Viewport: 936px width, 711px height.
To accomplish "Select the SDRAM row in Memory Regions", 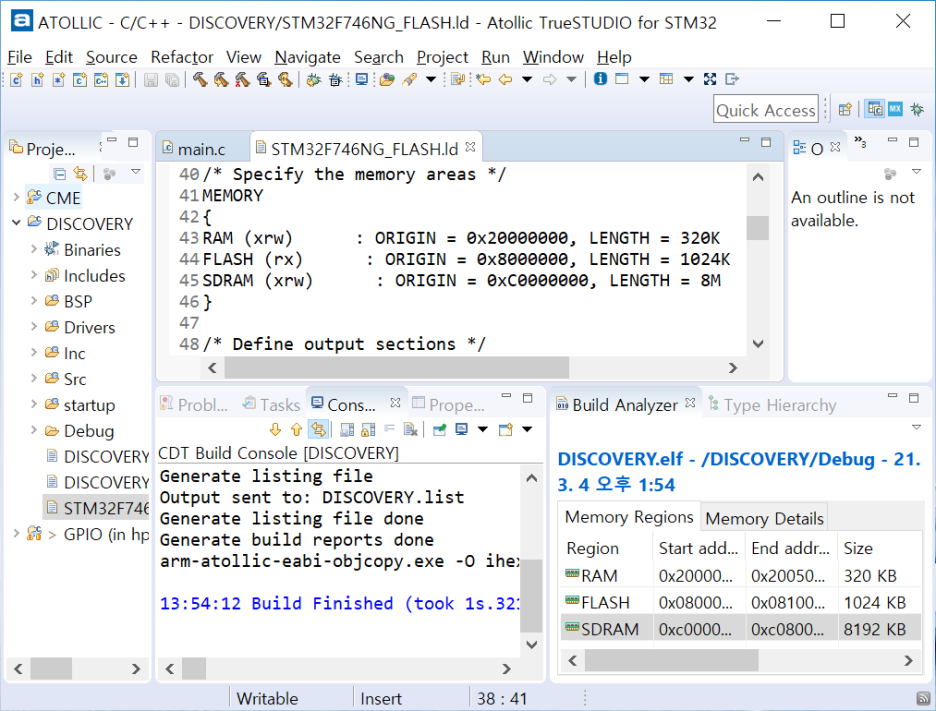I will coord(741,629).
